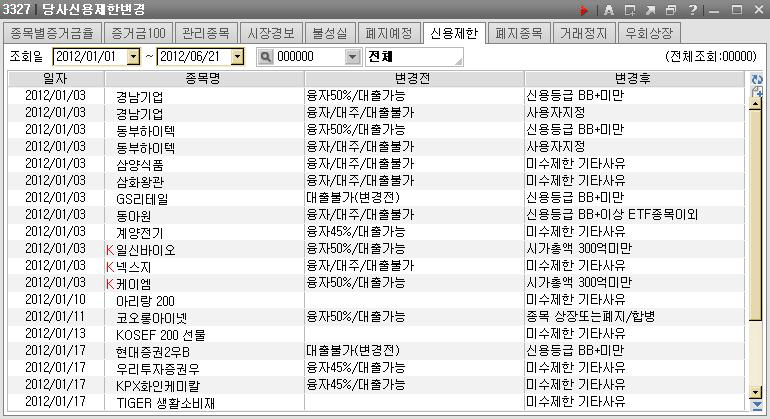
Task: Click the overlapping windows cascade icon
Action: 671,10
